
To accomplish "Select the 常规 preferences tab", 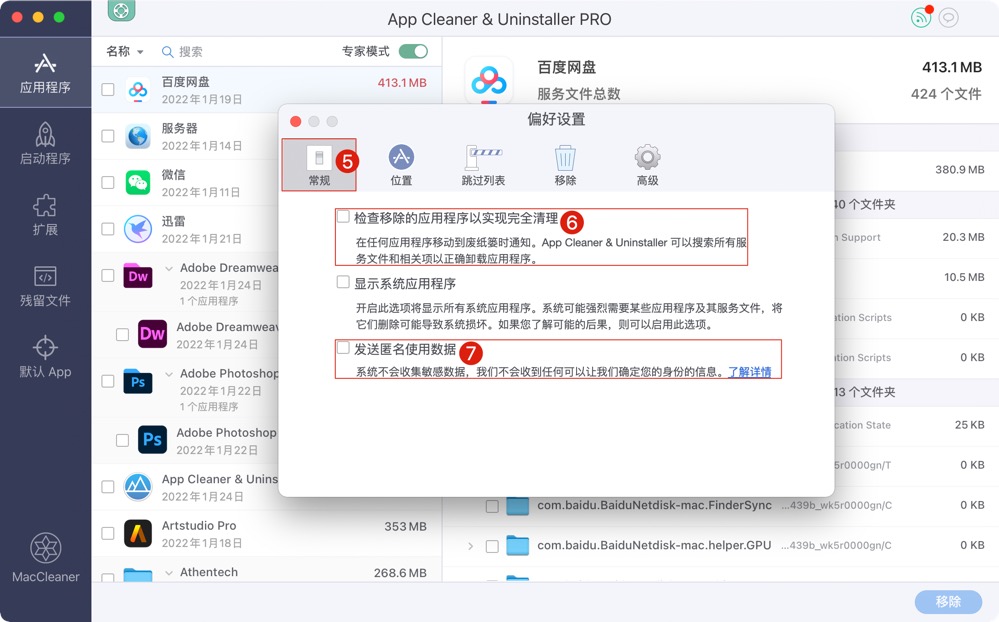I will [x=319, y=165].
